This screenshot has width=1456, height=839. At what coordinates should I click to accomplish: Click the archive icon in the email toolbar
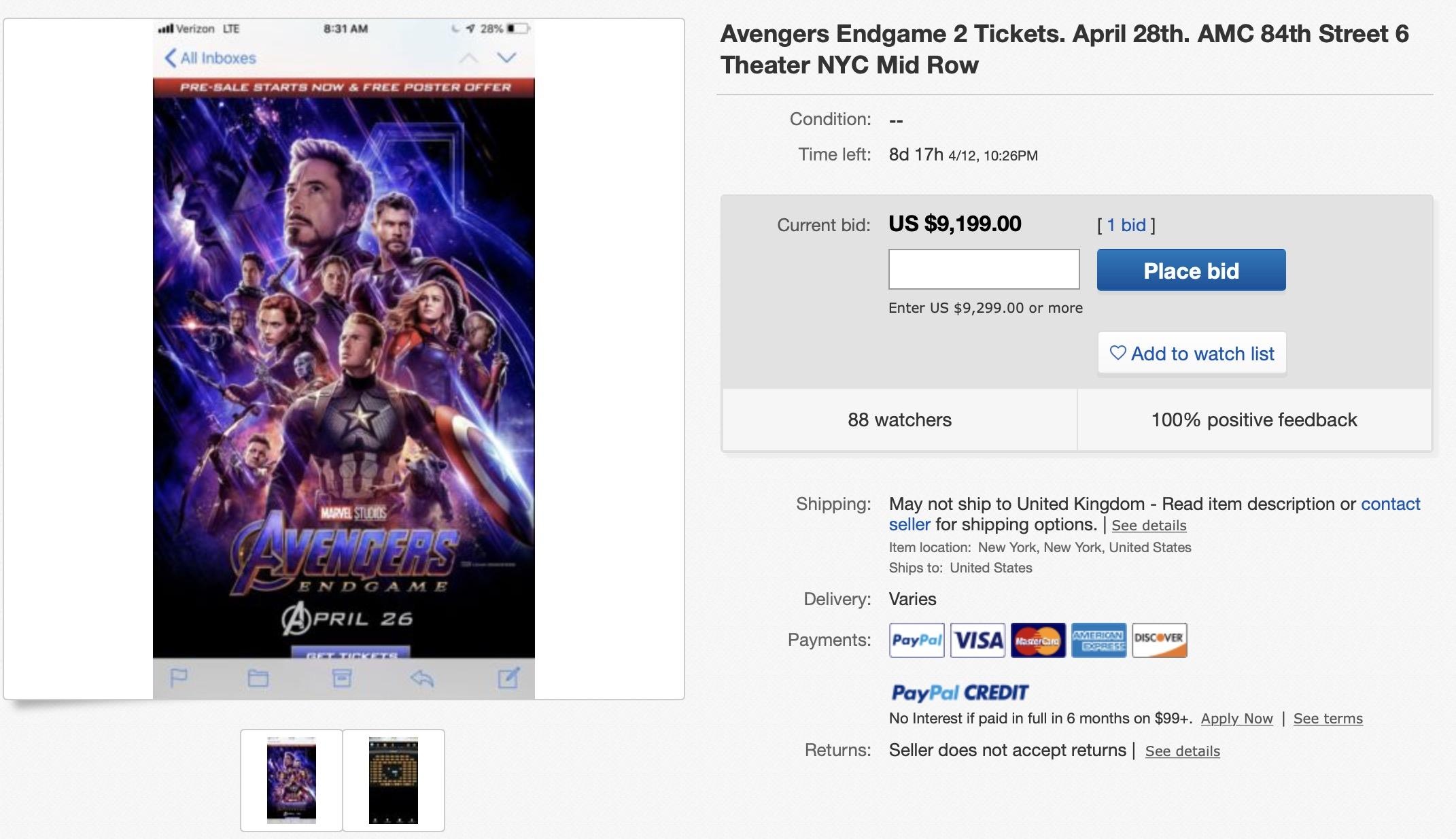point(341,677)
